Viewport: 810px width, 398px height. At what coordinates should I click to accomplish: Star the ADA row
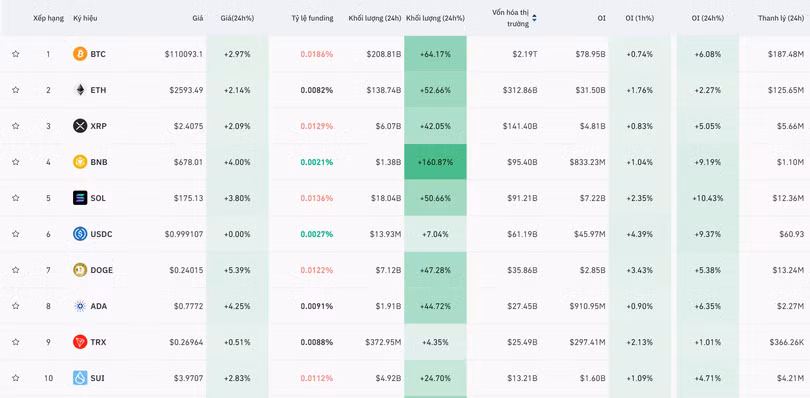coord(15,306)
